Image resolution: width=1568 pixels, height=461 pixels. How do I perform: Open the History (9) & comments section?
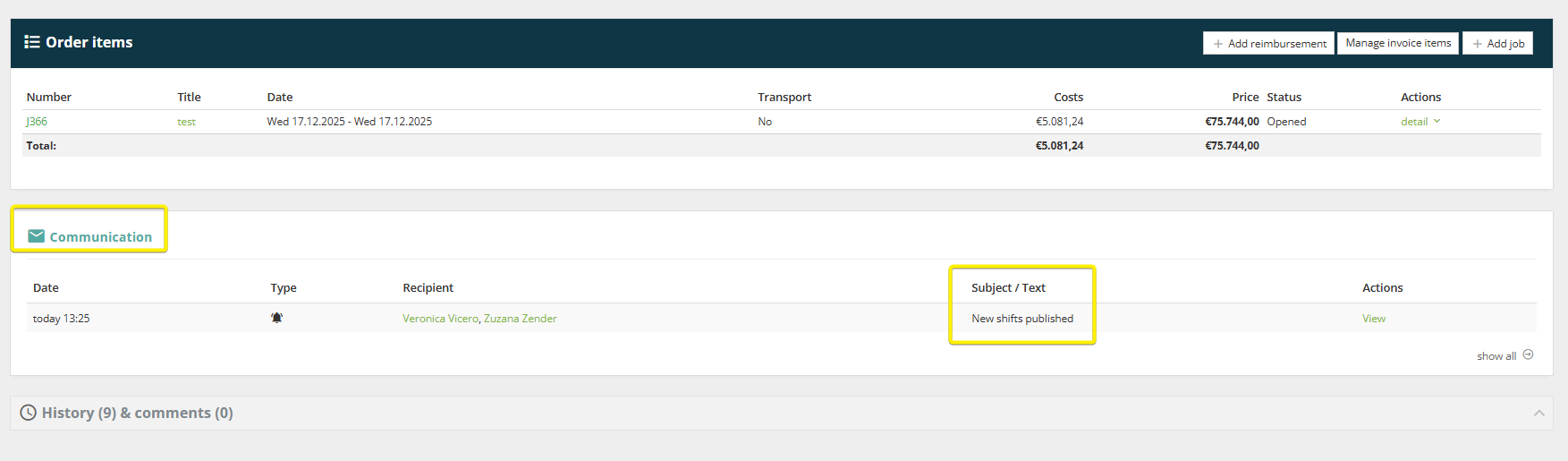pos(138,413)
